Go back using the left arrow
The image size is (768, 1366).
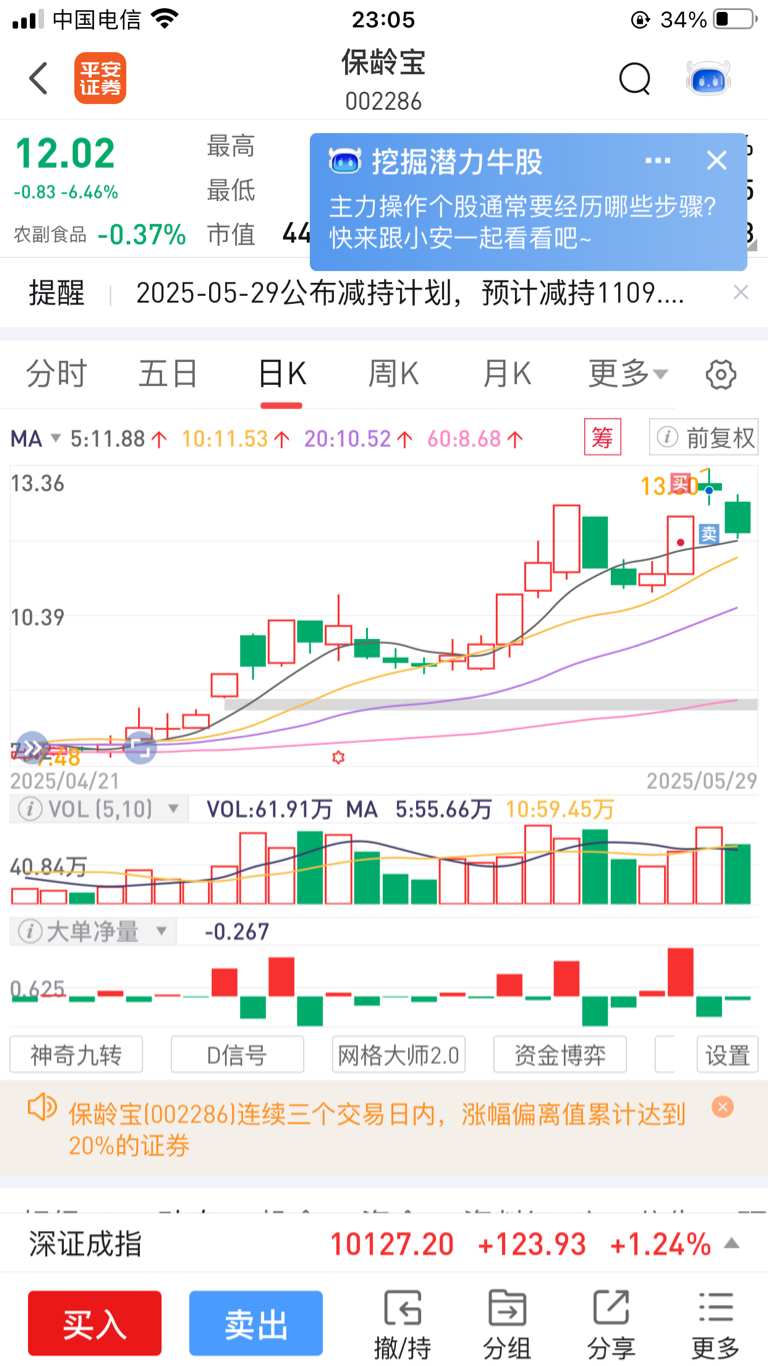pos(38,78)
